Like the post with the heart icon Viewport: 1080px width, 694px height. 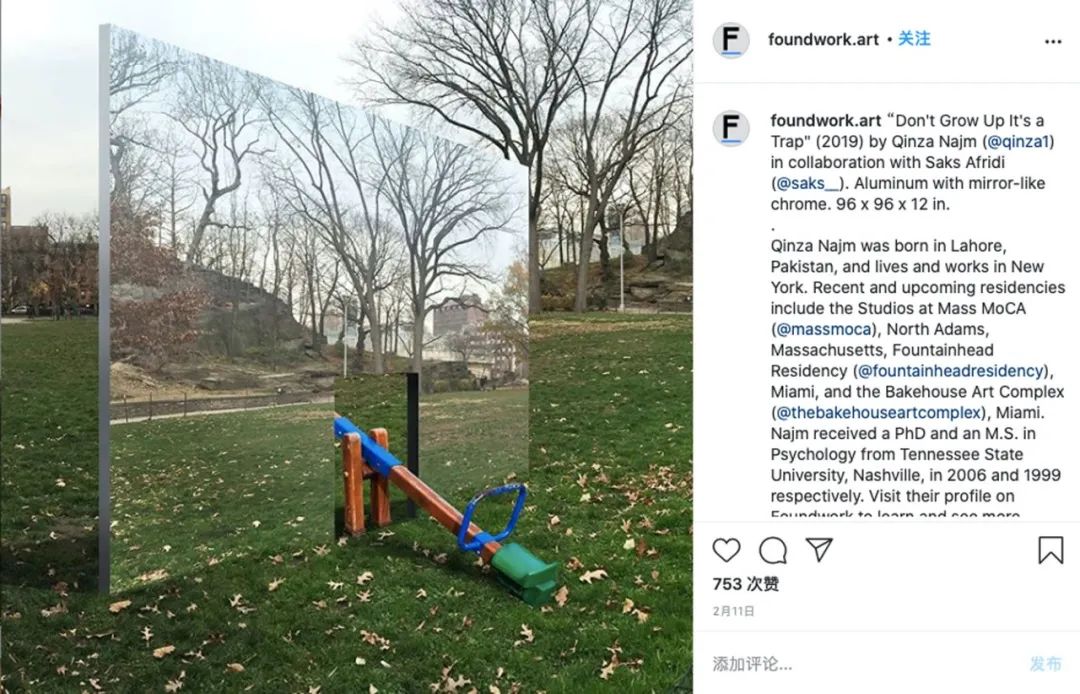(726, 550)
